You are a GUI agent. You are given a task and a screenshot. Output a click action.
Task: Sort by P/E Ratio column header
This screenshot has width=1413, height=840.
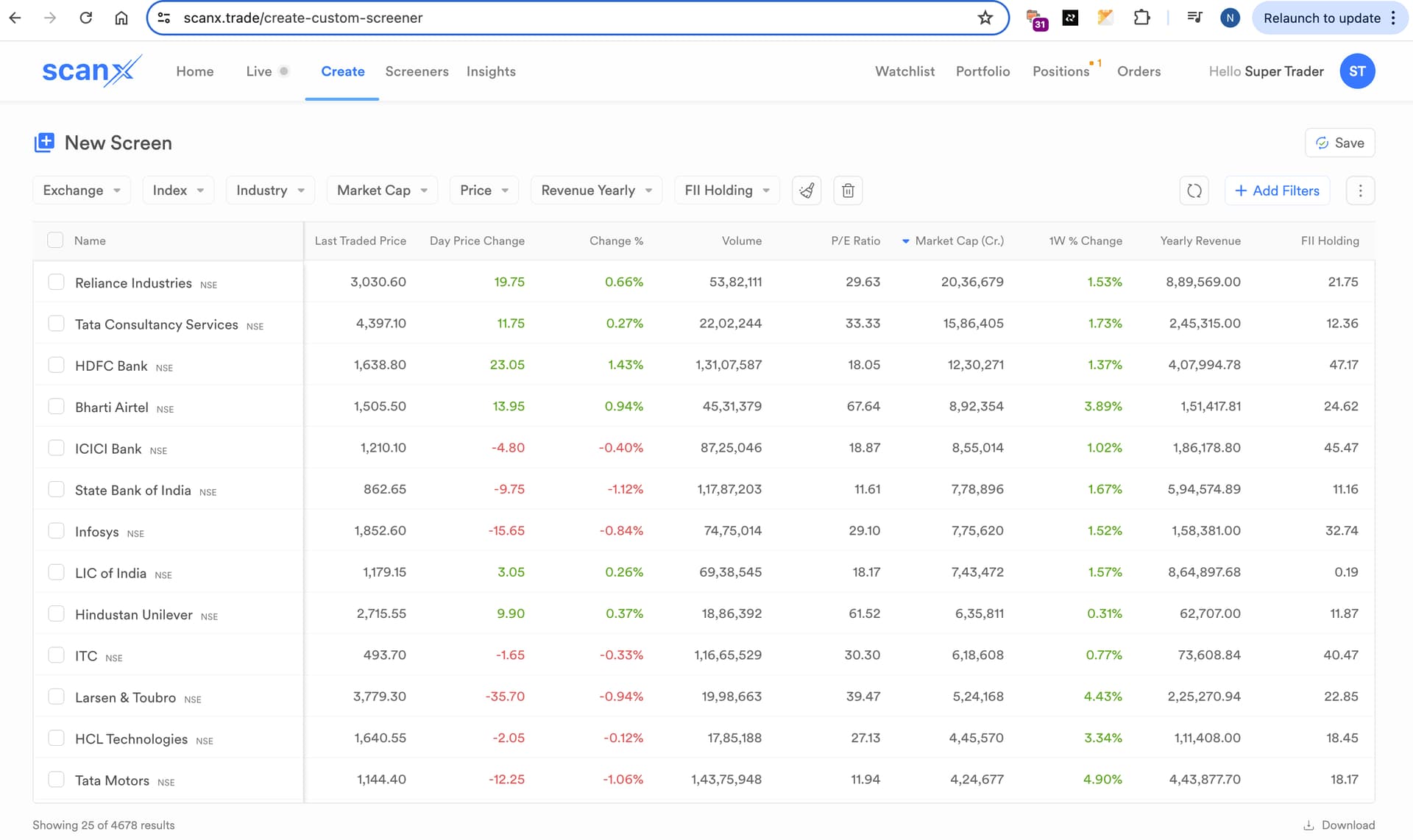(x=855, y=241)
